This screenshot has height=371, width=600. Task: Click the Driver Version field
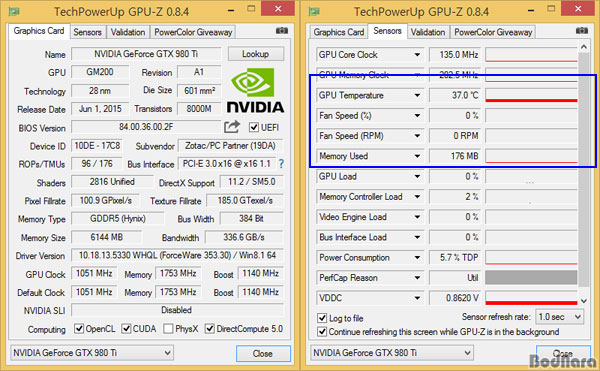coord(177,255)
